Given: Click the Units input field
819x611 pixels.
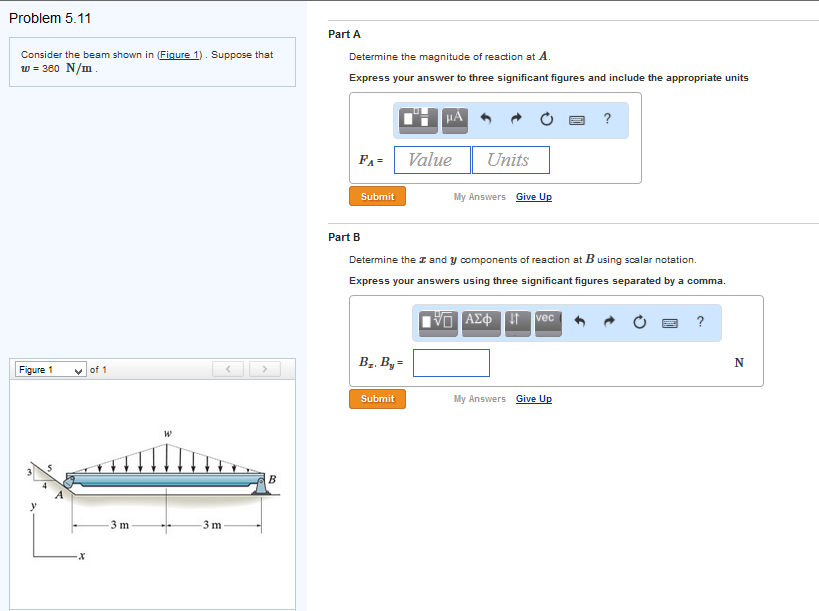Looking at the screenshot, I should [510, 160].
